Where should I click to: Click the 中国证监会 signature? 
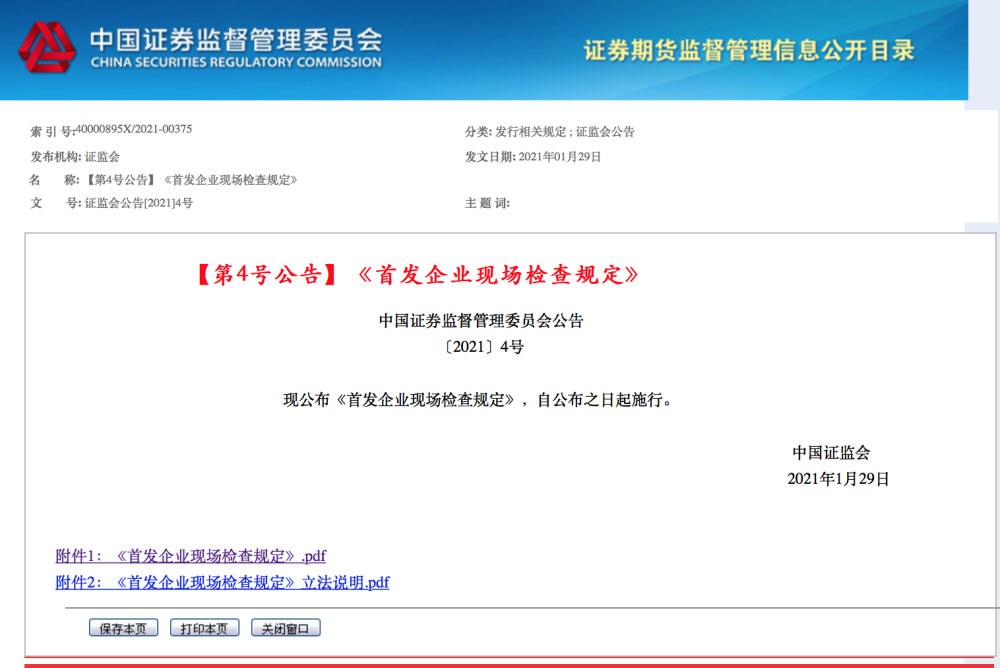pyautogui.click(x=831, y=452)
